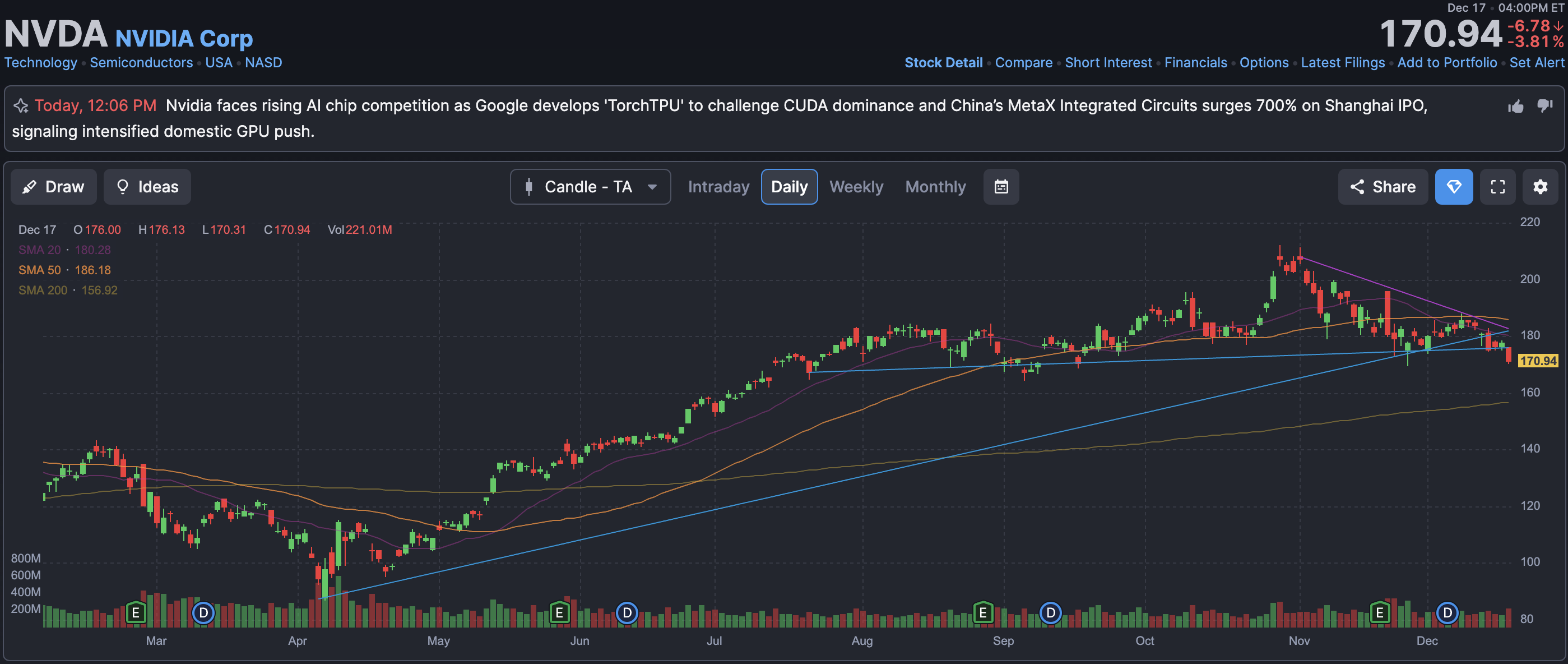
Task: Click the Semiconductors industry link
Action: 141,63
